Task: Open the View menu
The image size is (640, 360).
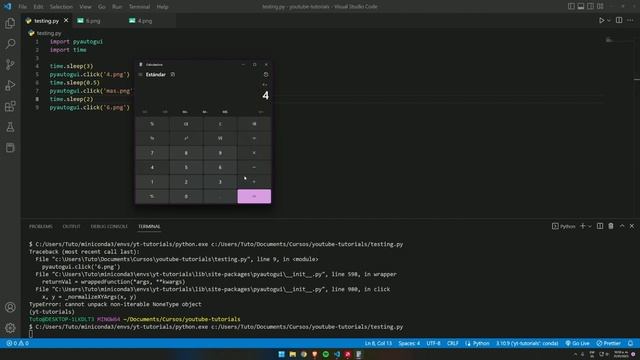Action: (x=85, y=7)
